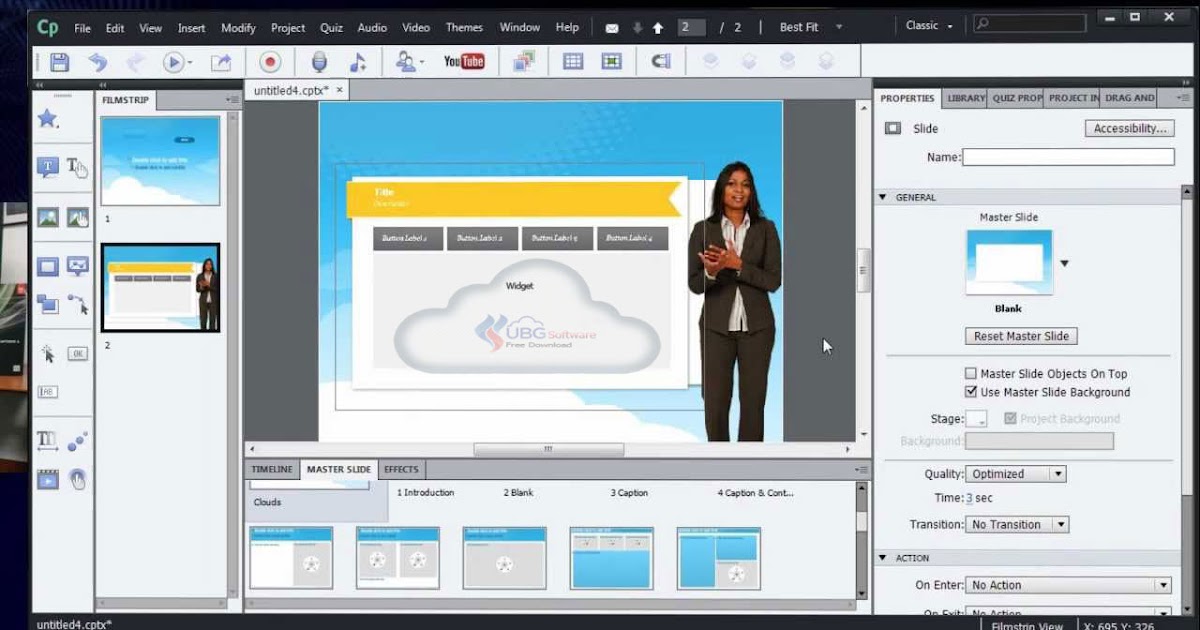Close the untitled4.cptx document tab

pos(340,90)
